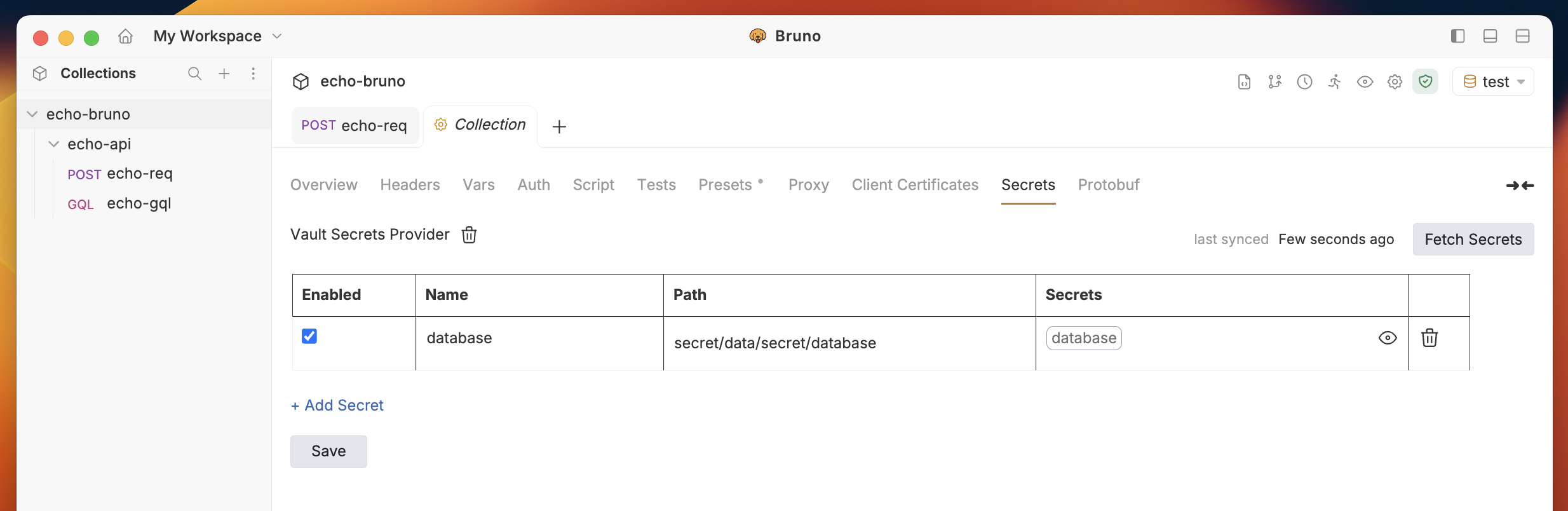Switch to the POST echo-req tab

(355, 125)
